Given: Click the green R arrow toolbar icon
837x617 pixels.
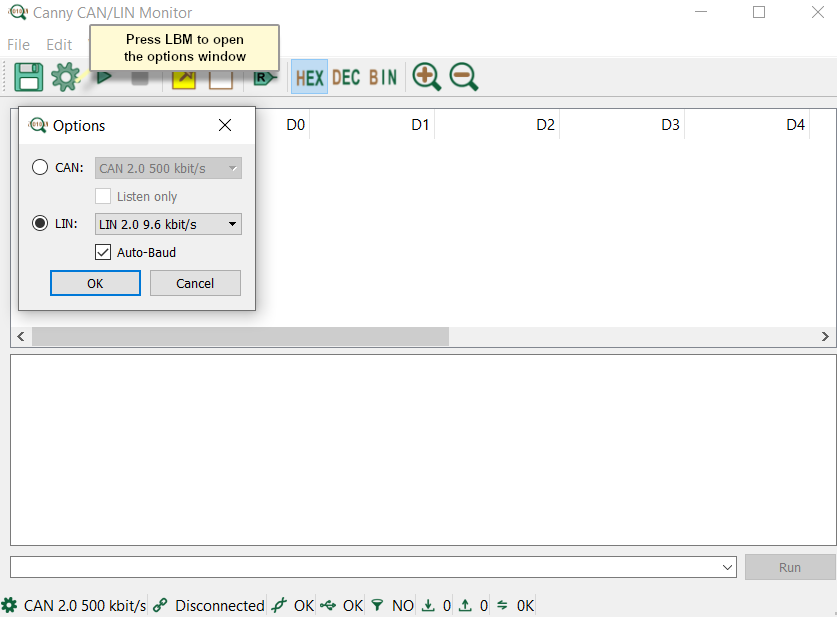Looking at the screenshot, I should point(265,78).
